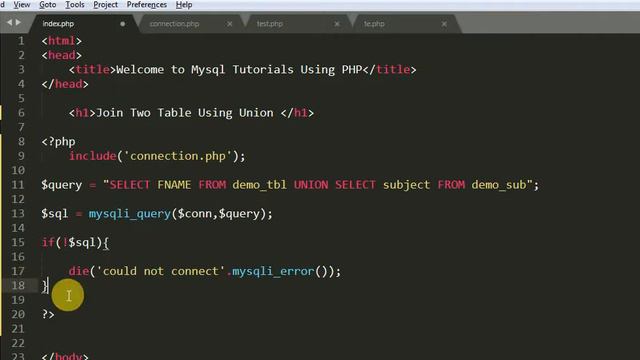
Task: Click line number 17 in gutter
Action: point(18,271)
